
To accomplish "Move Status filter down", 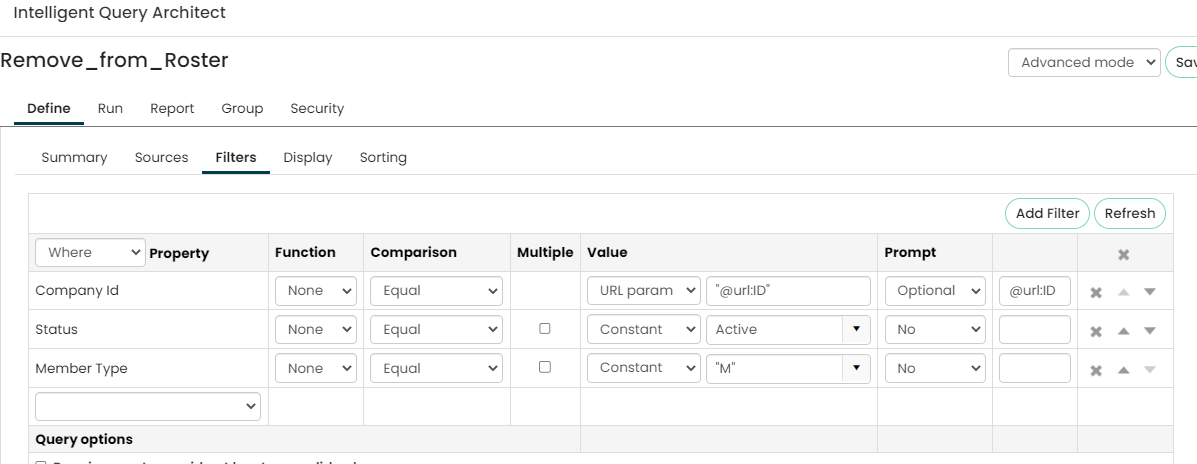I will pos(1150,331).
